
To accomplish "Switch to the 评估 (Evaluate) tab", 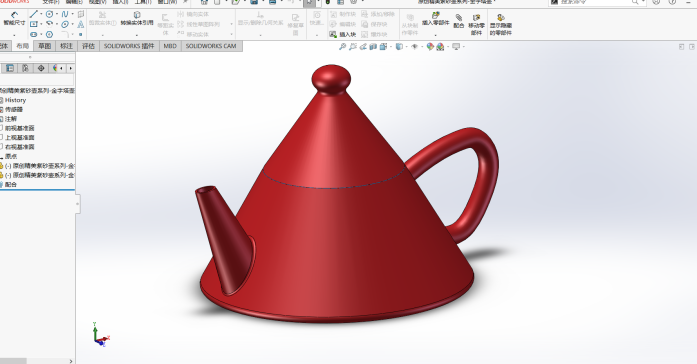I will (88, 46).
